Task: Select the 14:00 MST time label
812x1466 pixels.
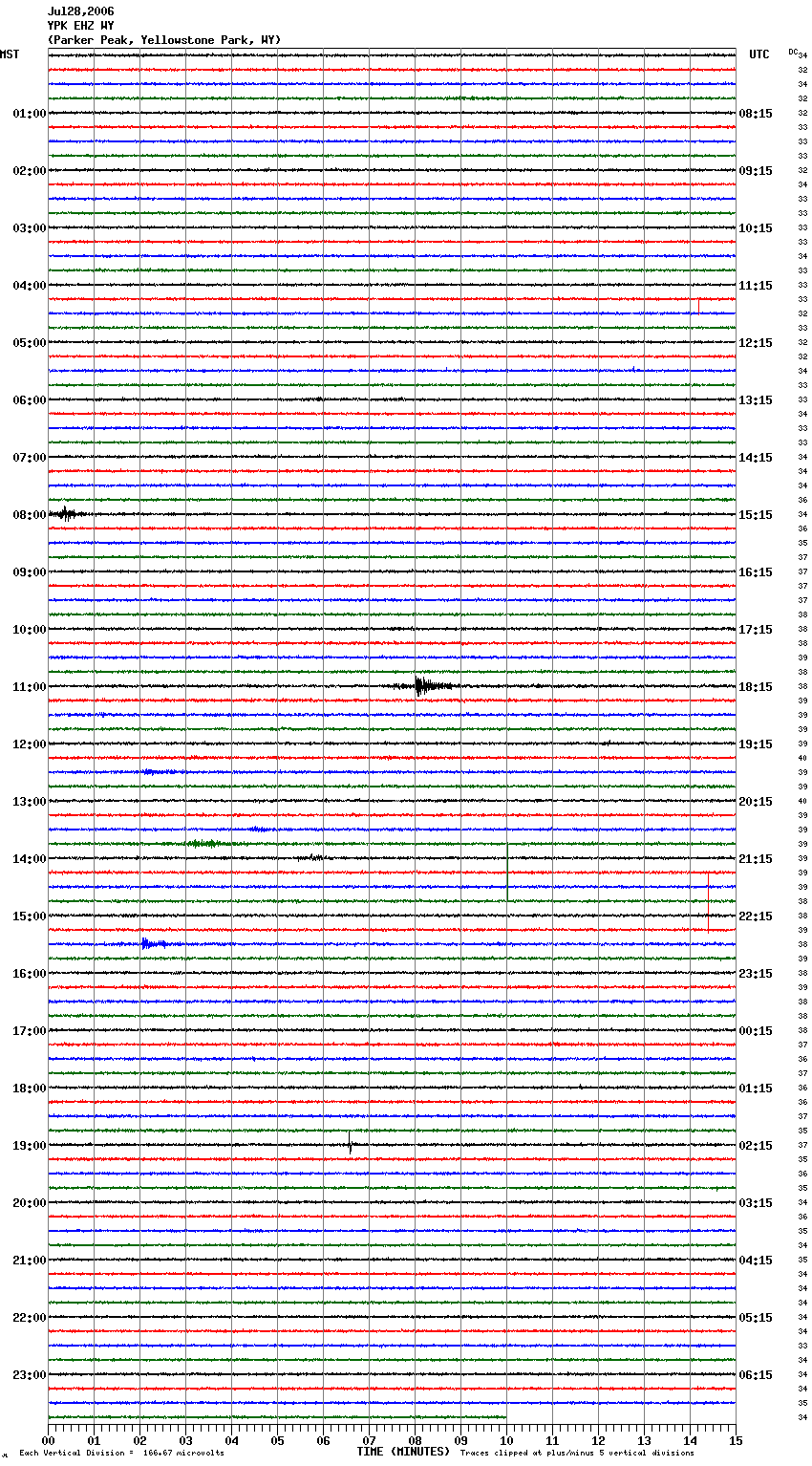Action: 30,859
